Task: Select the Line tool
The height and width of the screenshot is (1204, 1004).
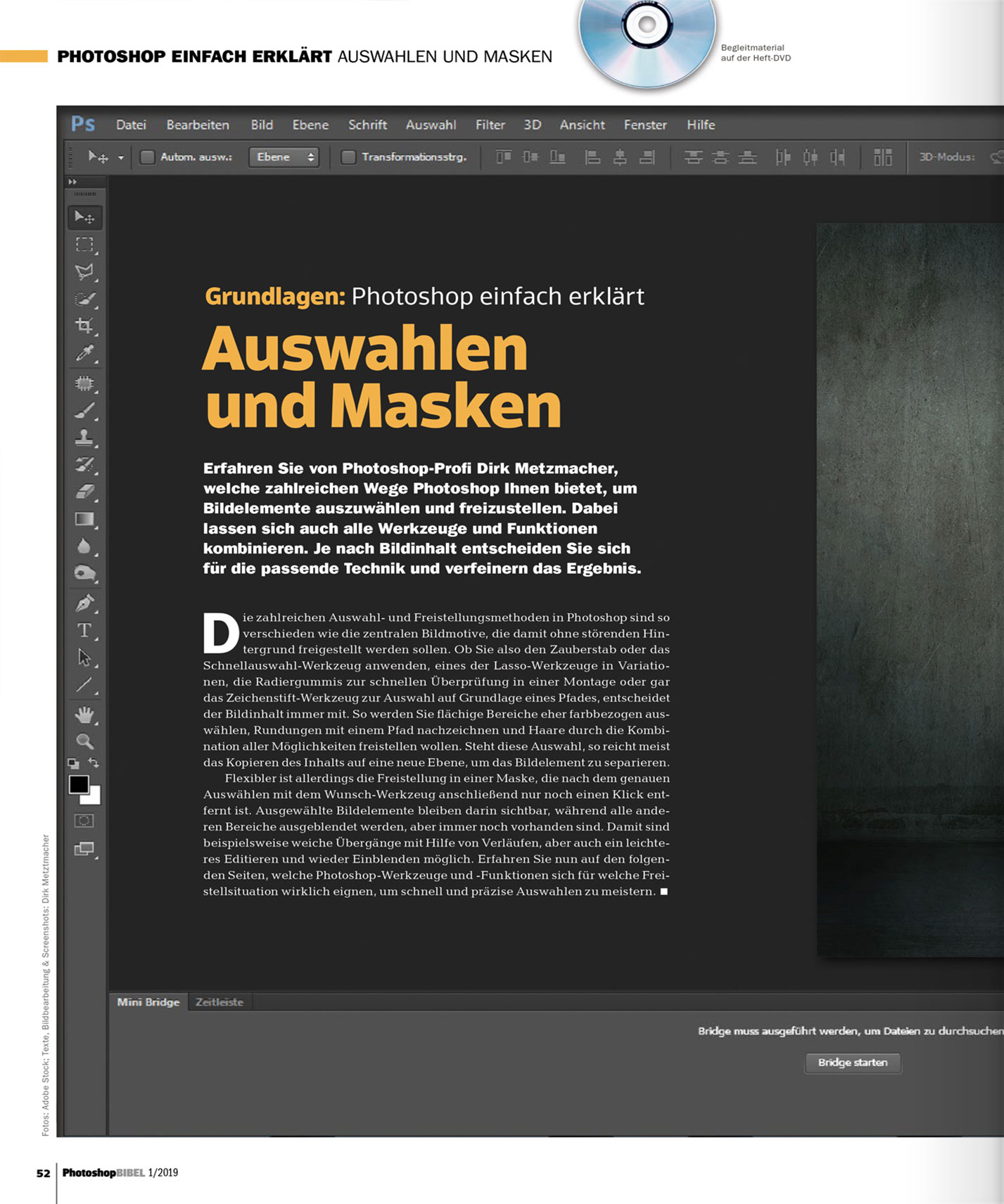Action: [85, 685]
